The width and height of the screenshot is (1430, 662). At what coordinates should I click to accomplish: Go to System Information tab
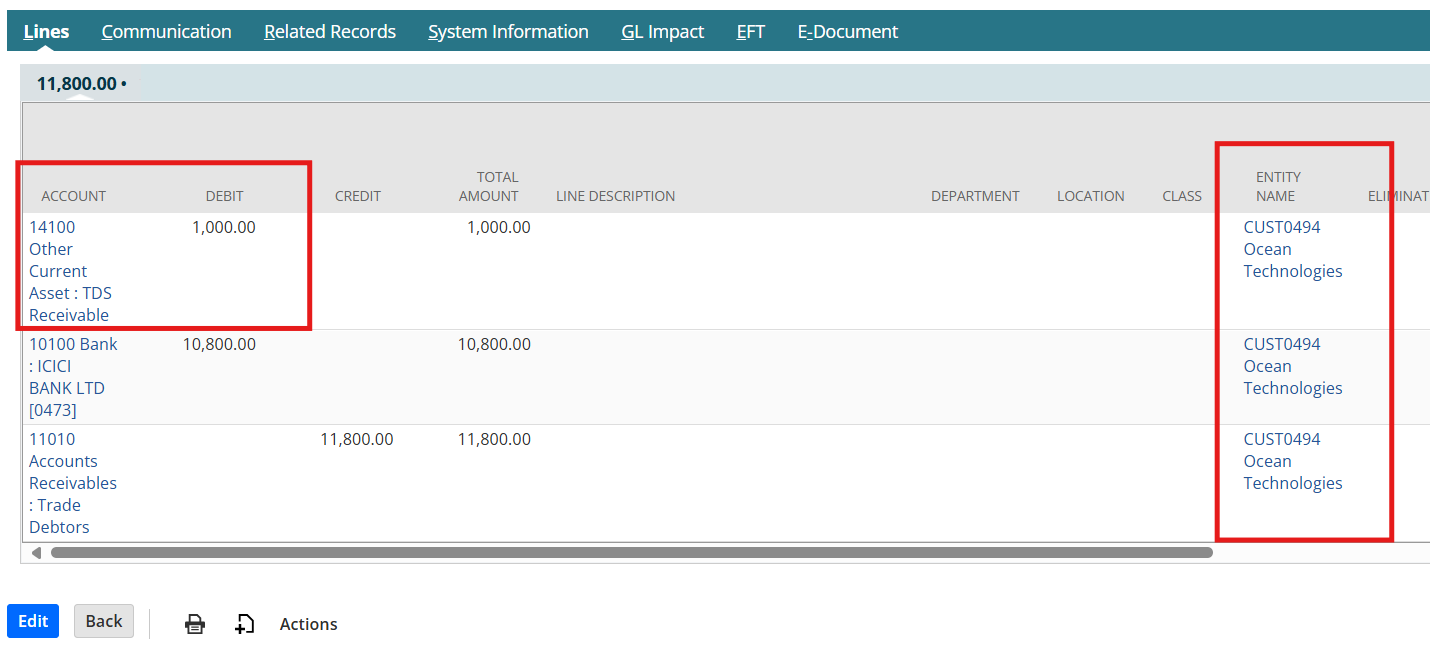tap(508, 32)
